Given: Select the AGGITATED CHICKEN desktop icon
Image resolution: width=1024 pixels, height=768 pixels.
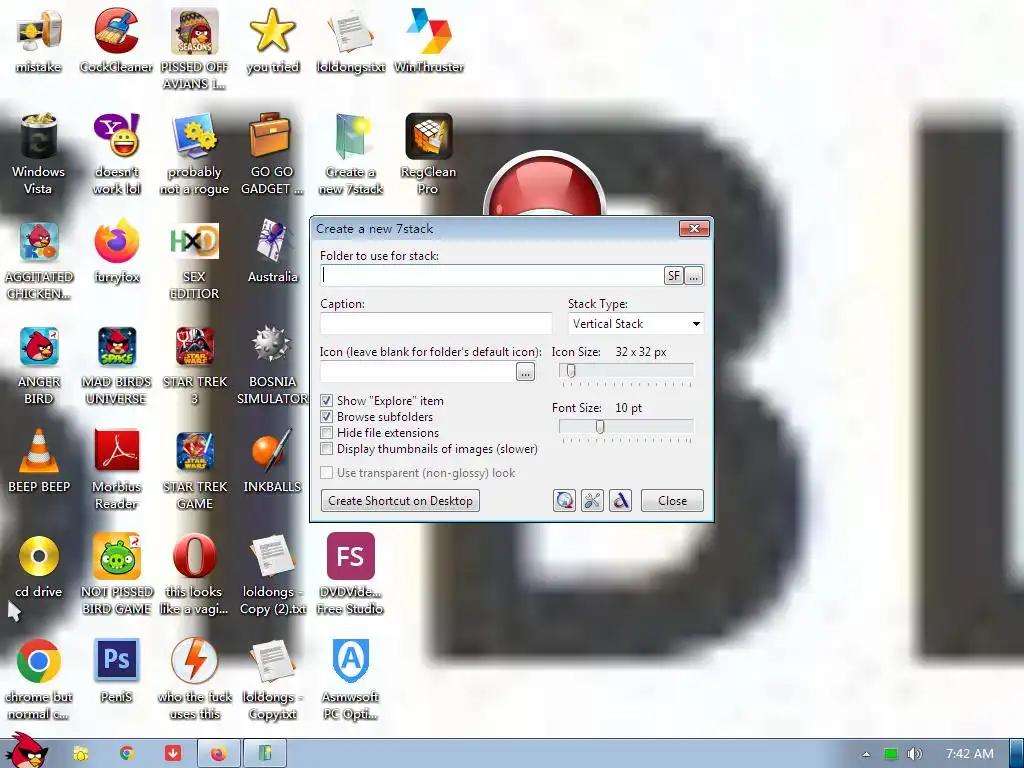Looking at the screenshot, I should click(x=39, y=260).
